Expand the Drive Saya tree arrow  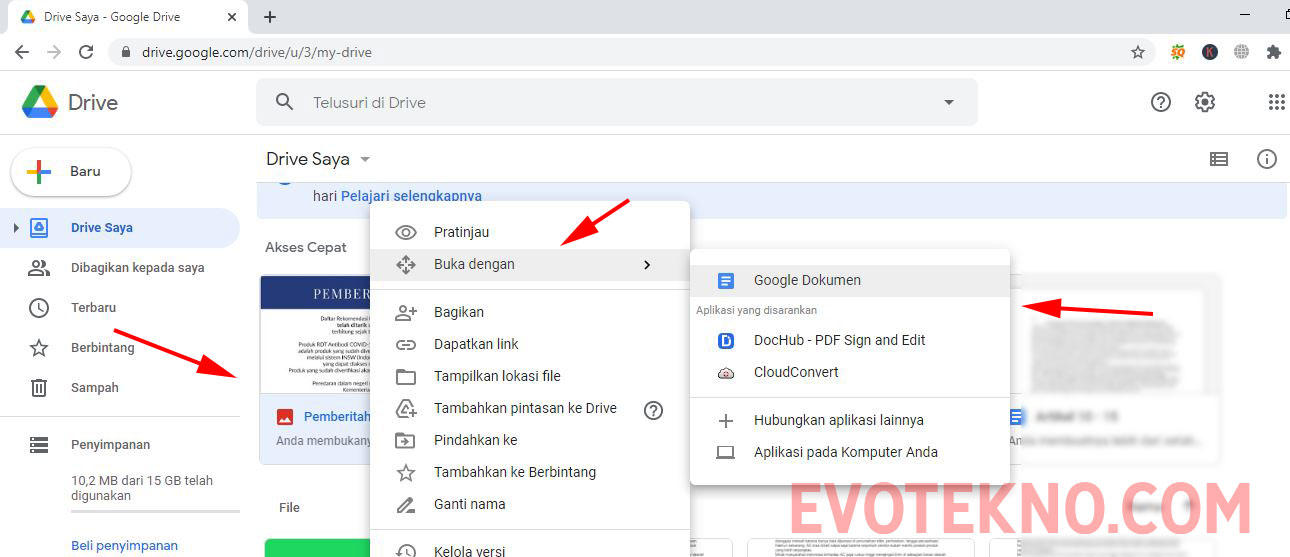click(x=15, y=228)
